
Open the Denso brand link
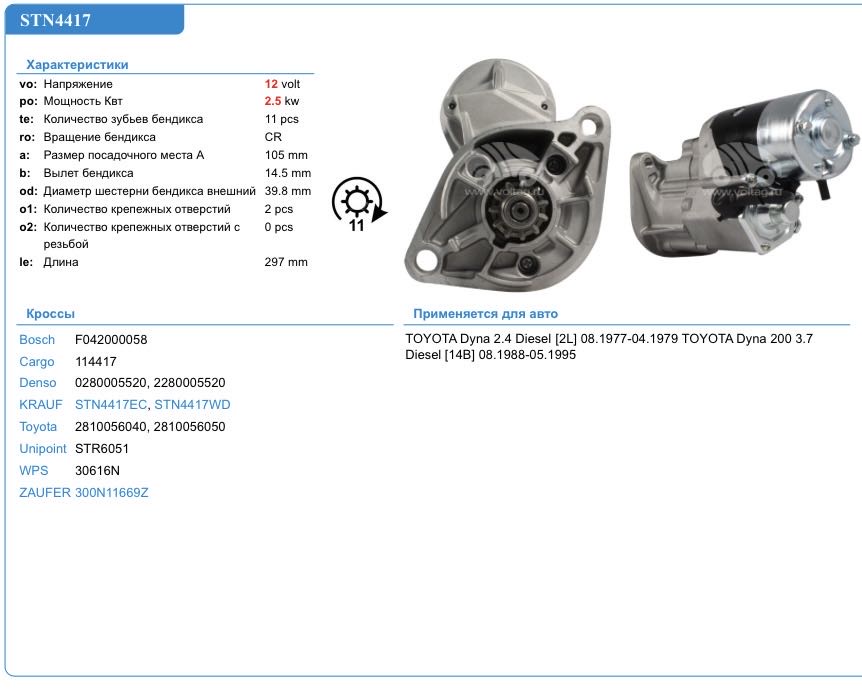point(37,383)
